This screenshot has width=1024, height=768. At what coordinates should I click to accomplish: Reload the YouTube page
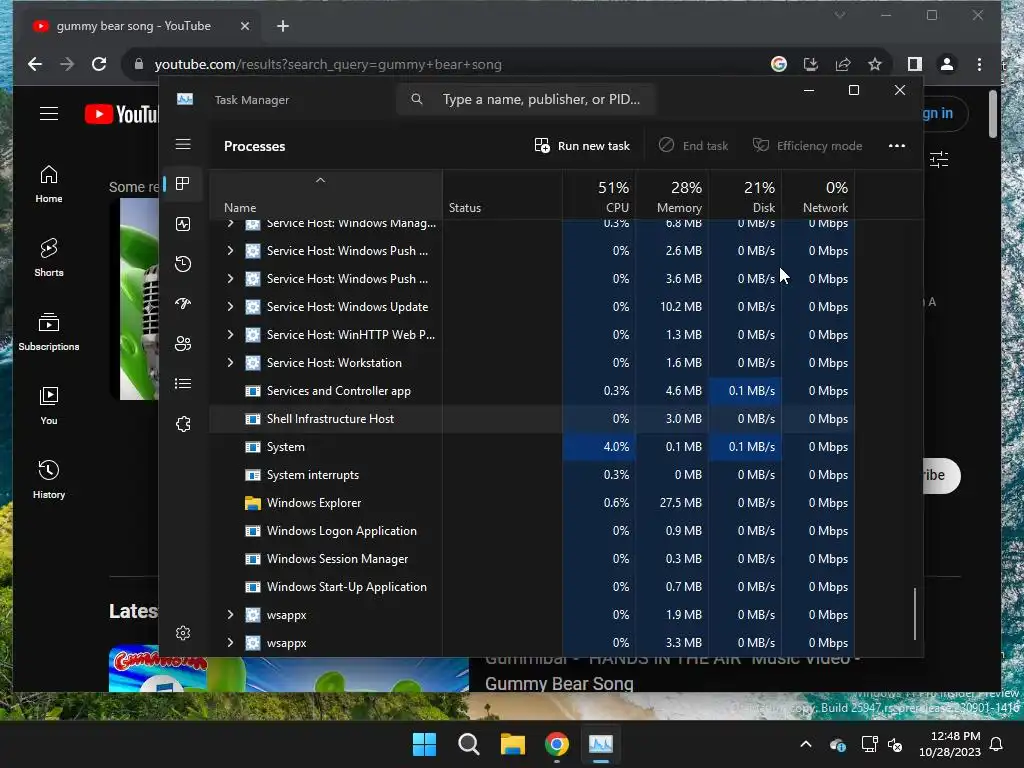point(99,64)
